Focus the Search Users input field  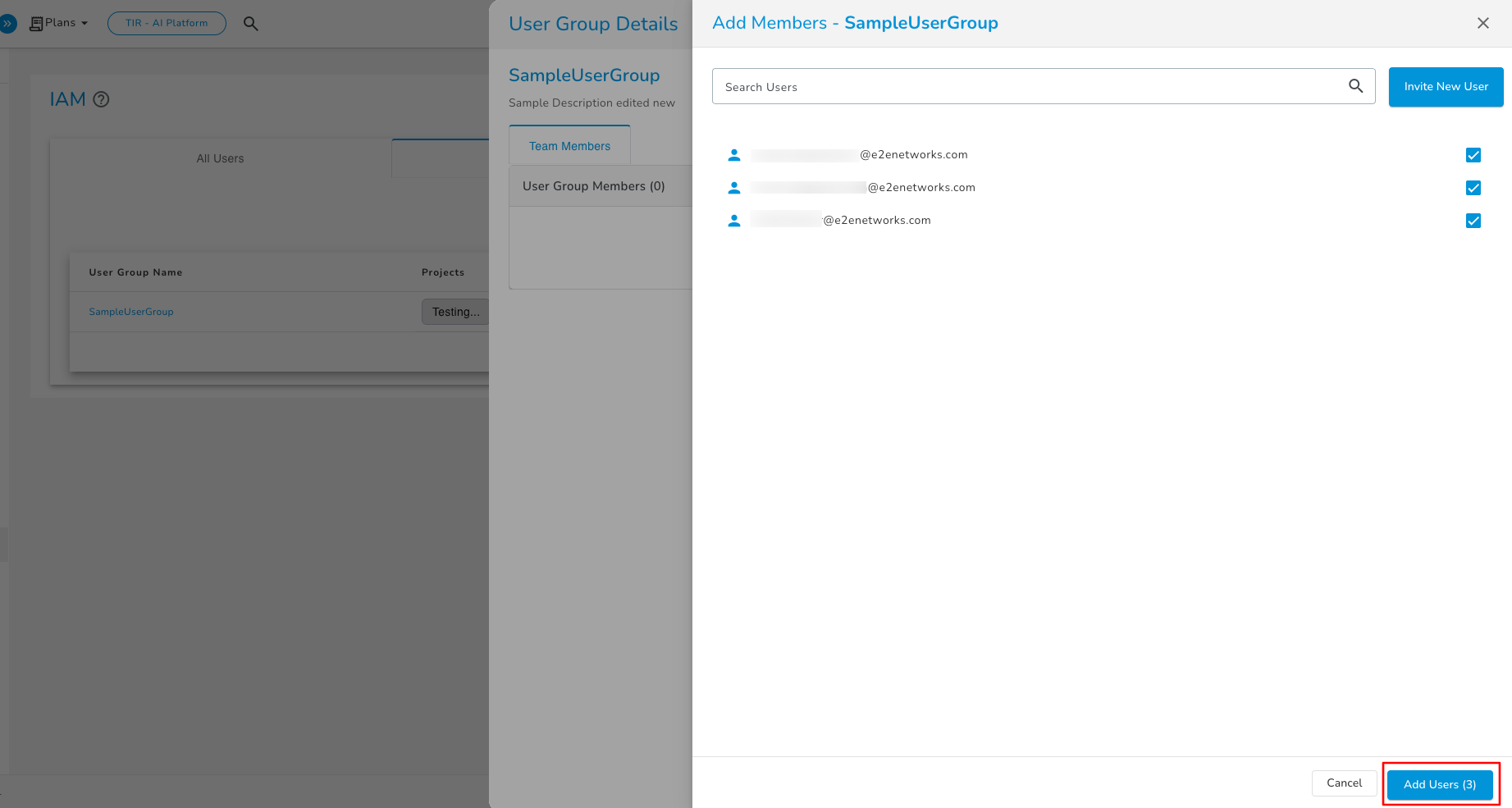click(1026, 87)
